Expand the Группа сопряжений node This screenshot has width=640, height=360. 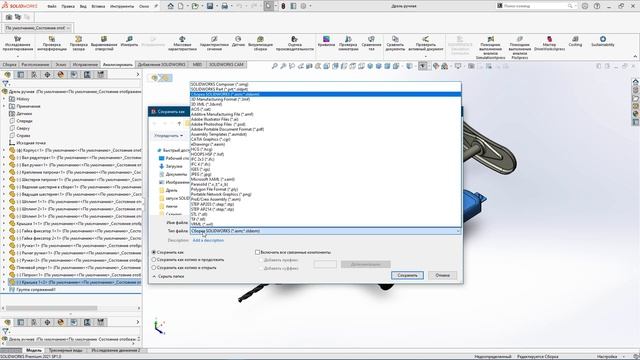(x=4, y=290)
